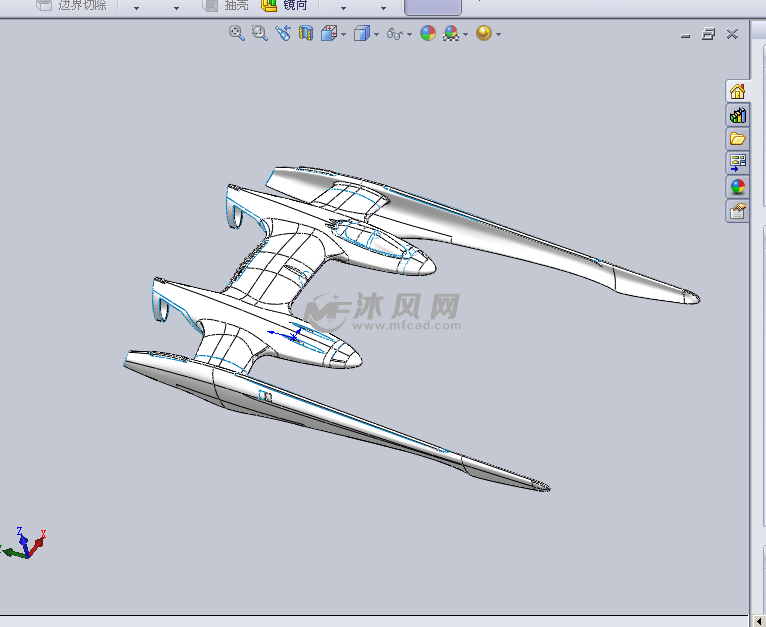
Task: Open the File Explorer folder tab
Action: (x=737, y=139)
